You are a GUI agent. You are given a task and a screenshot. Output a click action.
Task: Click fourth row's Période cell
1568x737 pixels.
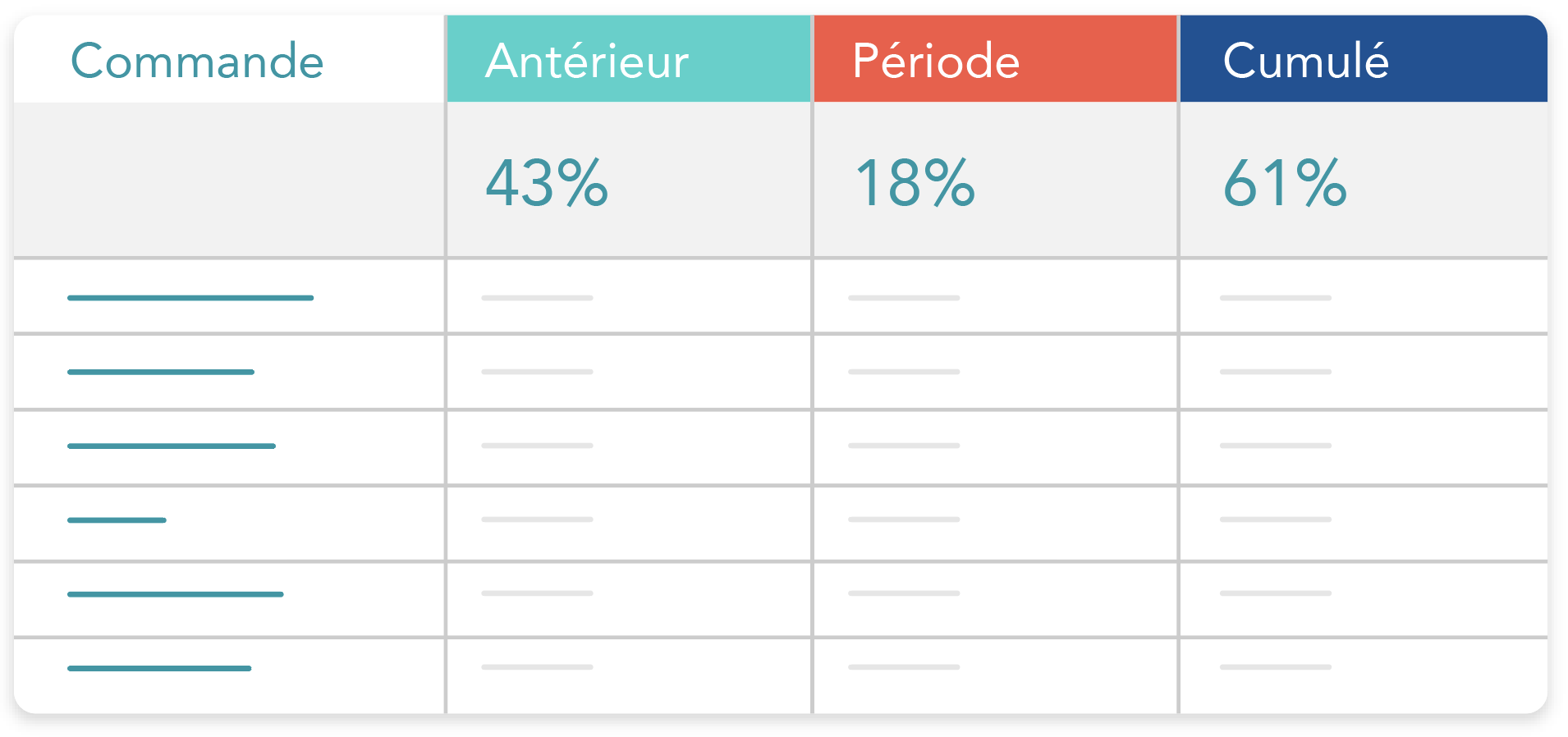995,523
